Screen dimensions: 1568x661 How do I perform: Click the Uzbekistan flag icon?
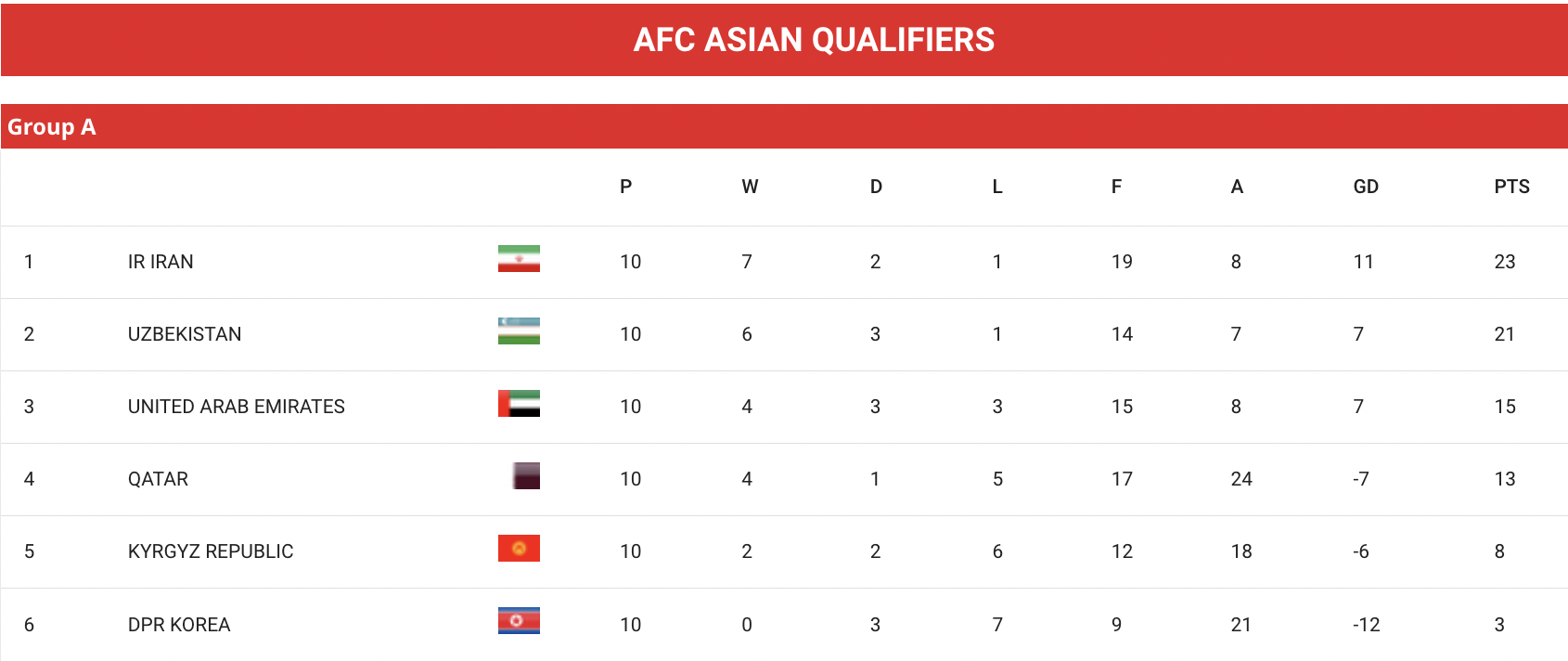coord(519,330)
